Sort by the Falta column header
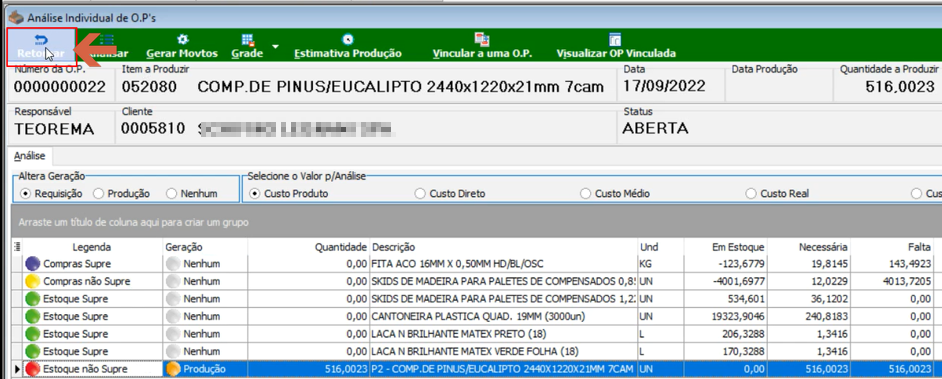Viewport: 942px width, 379px height. (892, 247)
